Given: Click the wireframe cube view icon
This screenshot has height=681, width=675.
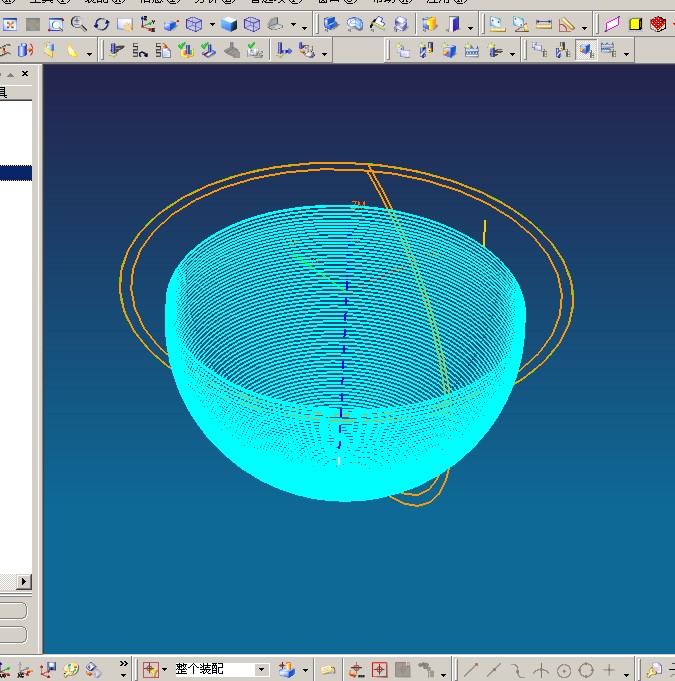Looking at the screenshot, I should click(x=194, y=24).
